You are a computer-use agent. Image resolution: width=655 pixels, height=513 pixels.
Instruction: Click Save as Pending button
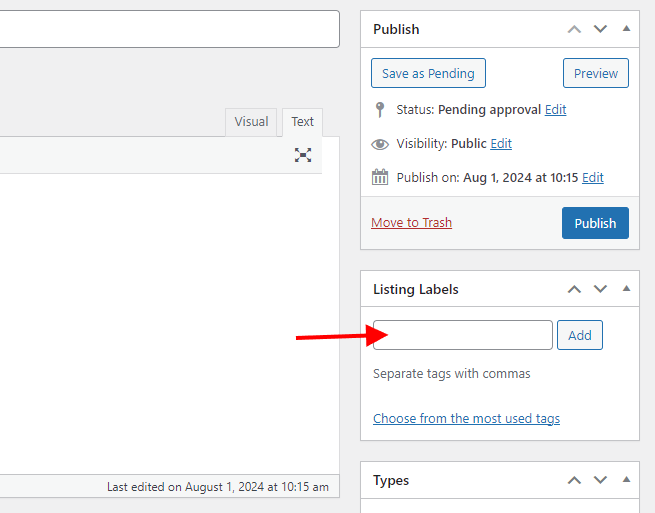pos(428,73)
